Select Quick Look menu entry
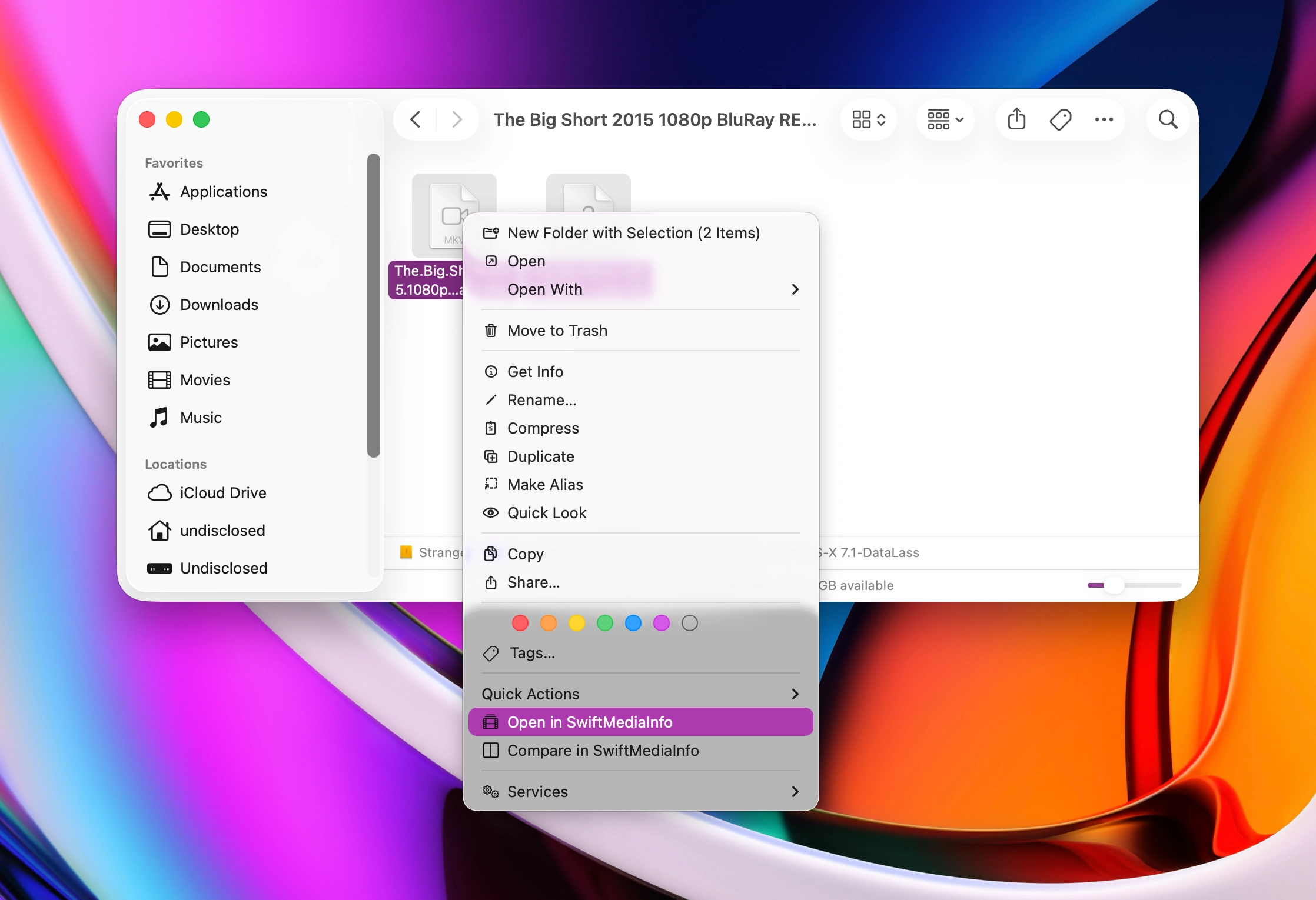 [x=640, y=512]
